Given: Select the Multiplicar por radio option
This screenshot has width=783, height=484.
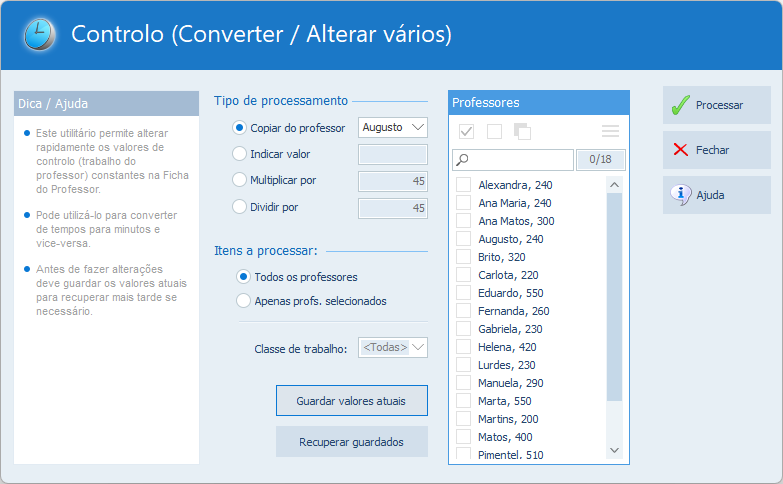Looking at the screenshot, I should [239, 180].
